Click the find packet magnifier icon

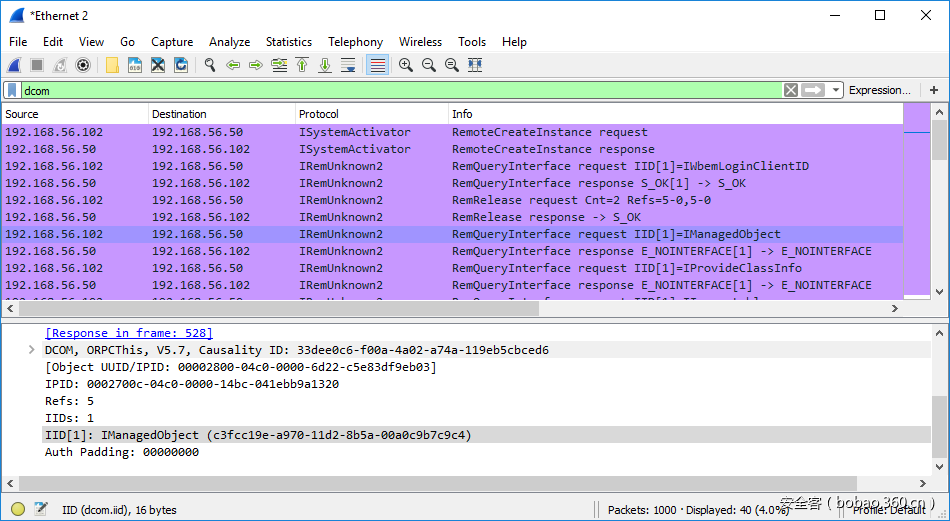coord(210,65)
